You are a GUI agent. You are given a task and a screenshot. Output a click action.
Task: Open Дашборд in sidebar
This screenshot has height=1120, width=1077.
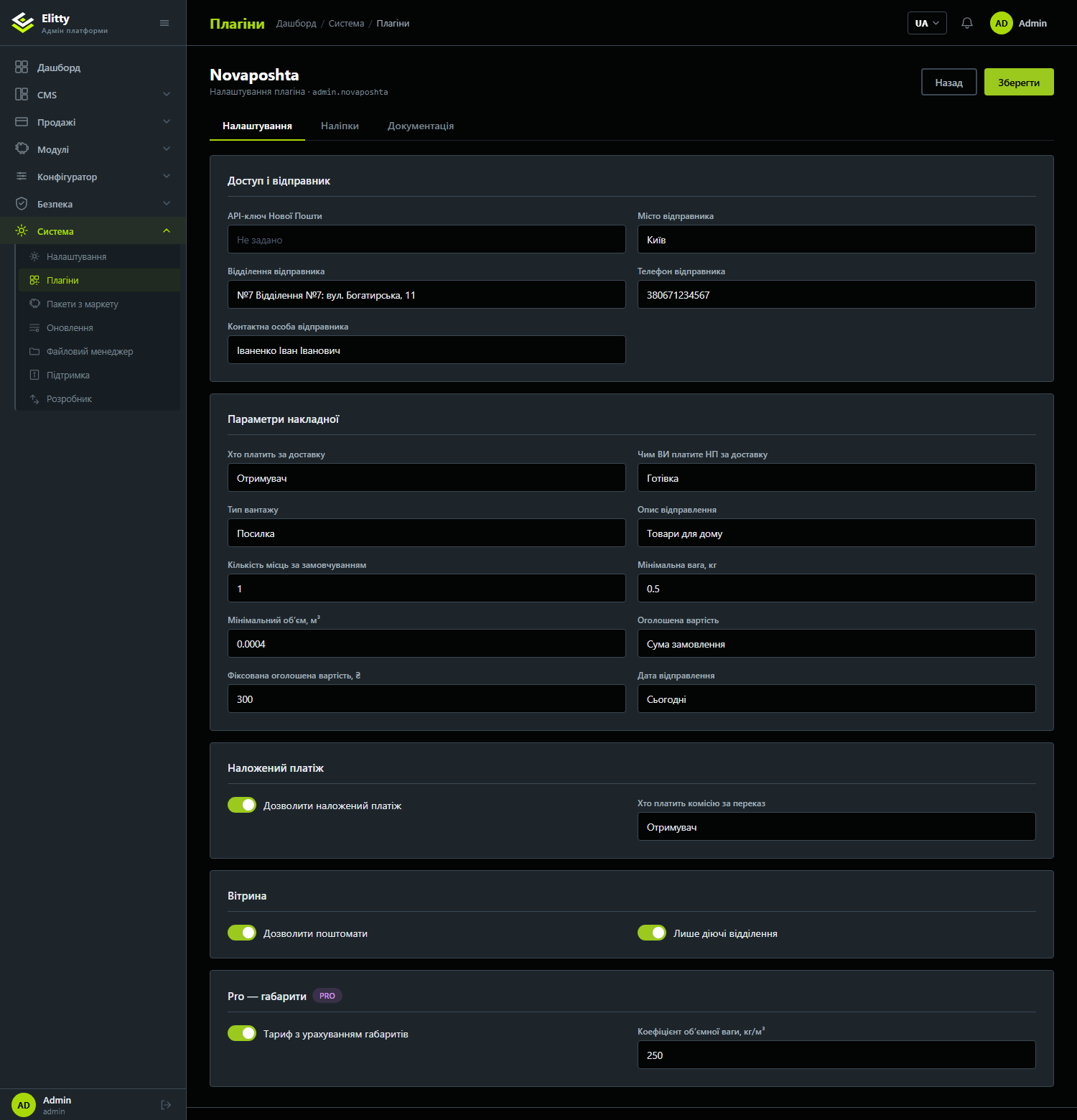(x=93, y=67)
